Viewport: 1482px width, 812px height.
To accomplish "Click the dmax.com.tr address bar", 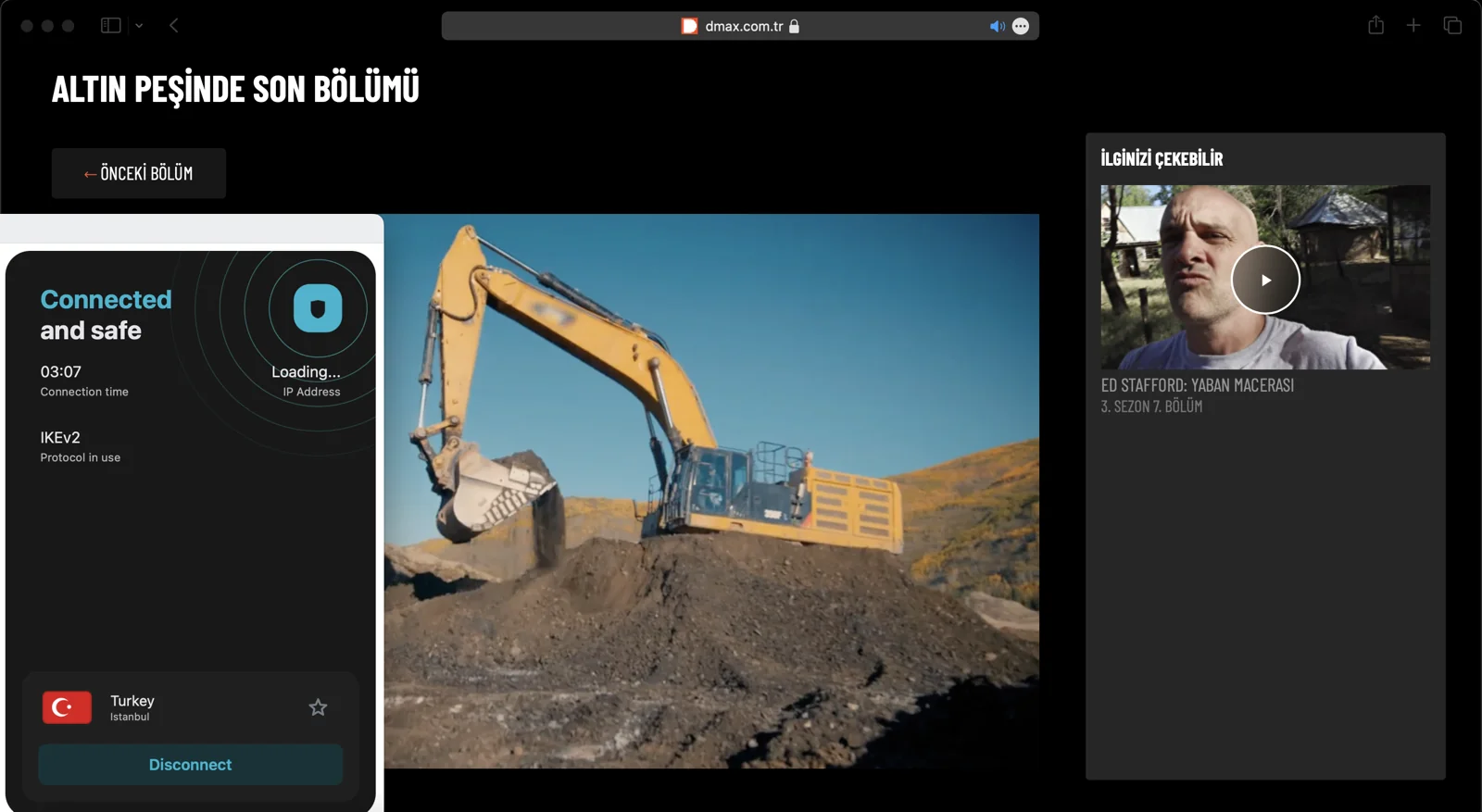I will [743, 26].
